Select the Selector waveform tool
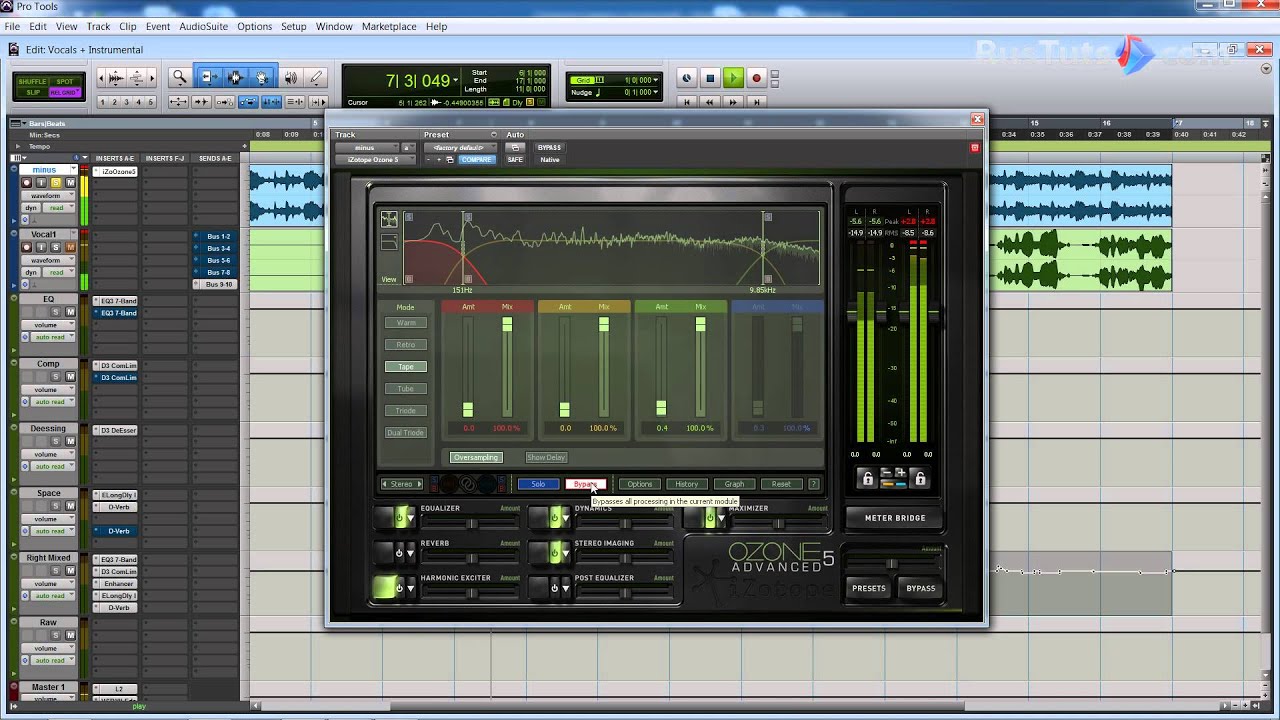The width and height of the screenshot is (1280, 720). pos(235,77)
